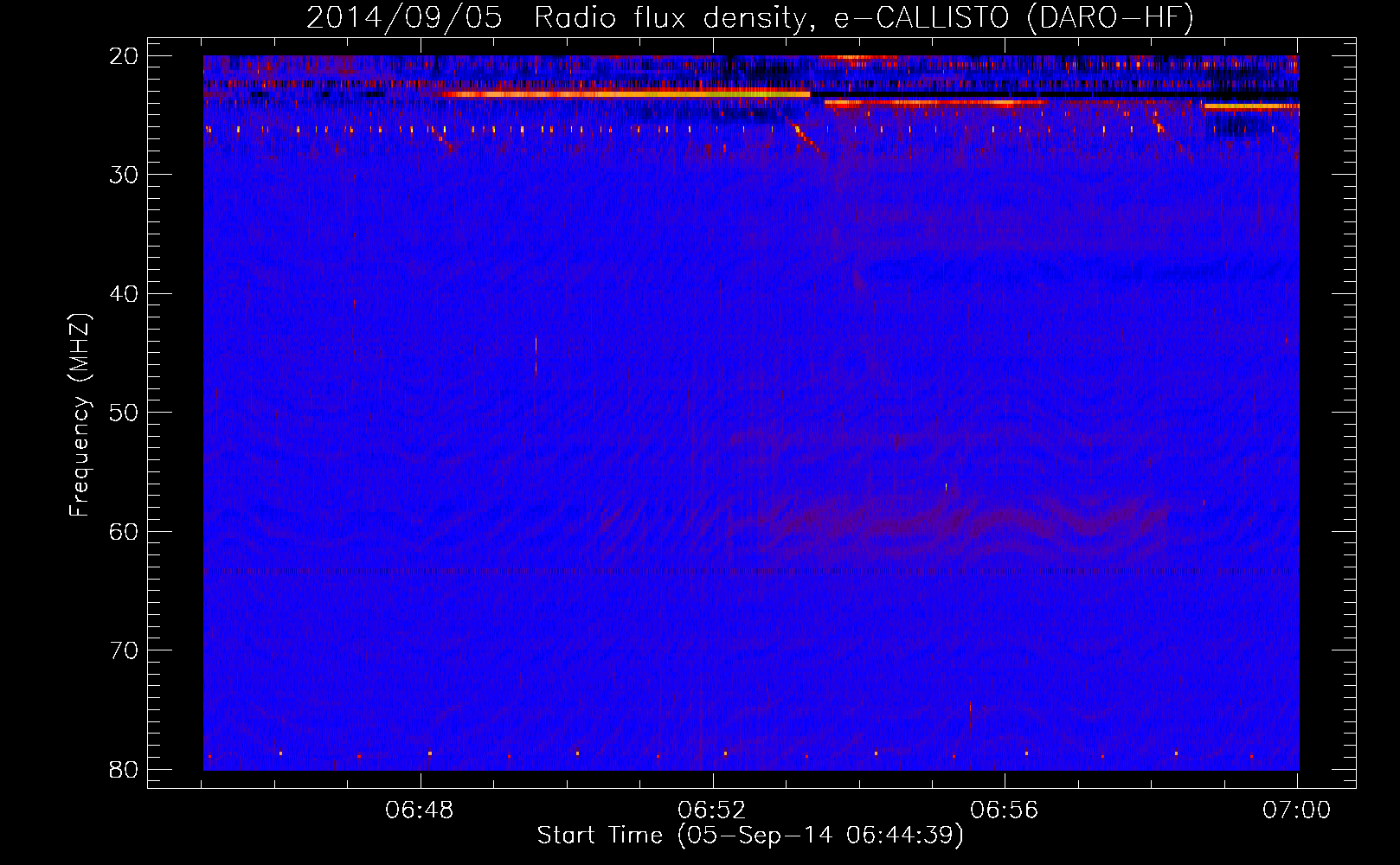Click the 20 MHz frequency tick label
The height and width of the screenshot is (865, 1400).
coord(125,56)
